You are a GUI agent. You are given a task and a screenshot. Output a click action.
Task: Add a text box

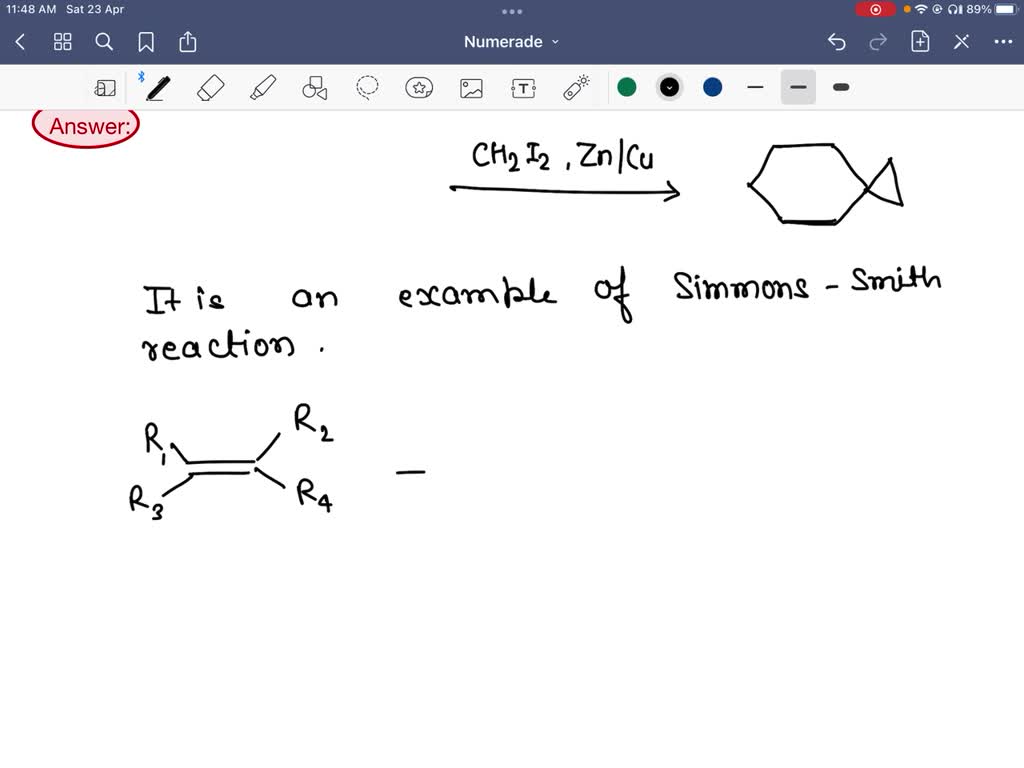point(523,88)
